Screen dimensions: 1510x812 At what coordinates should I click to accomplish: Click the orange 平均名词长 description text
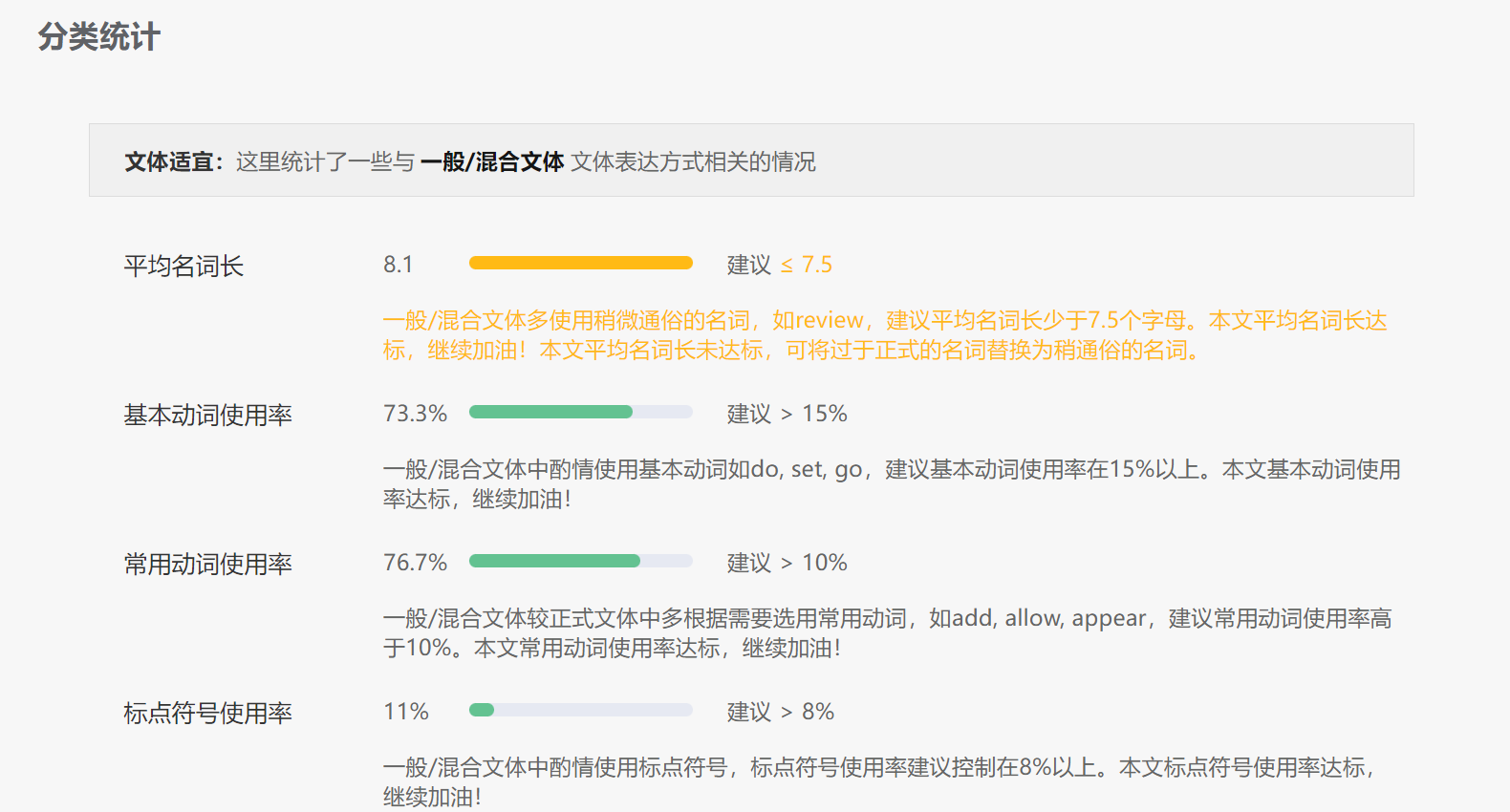884,334
